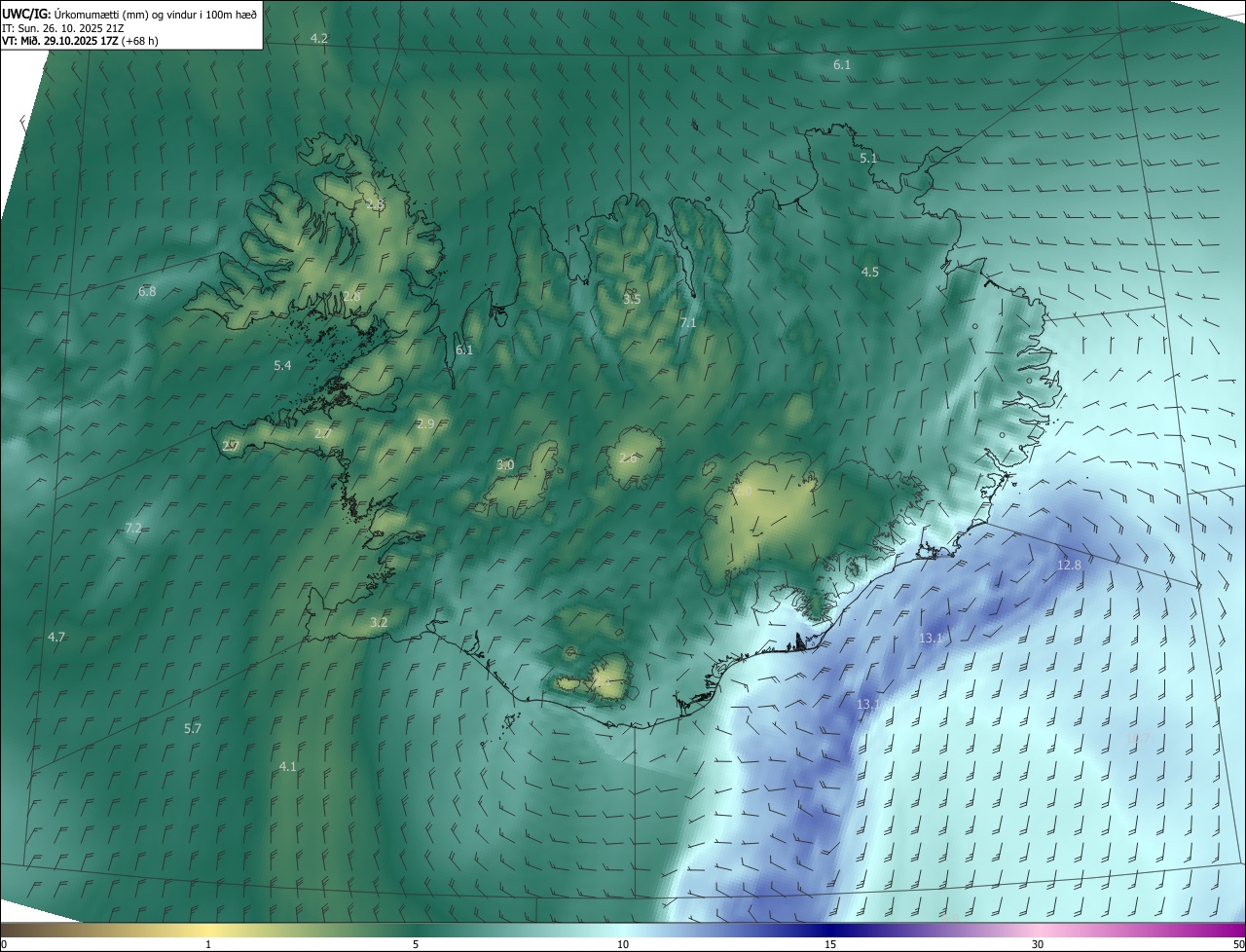Click the 3.5 precipitation value

[x=632, y=299]
